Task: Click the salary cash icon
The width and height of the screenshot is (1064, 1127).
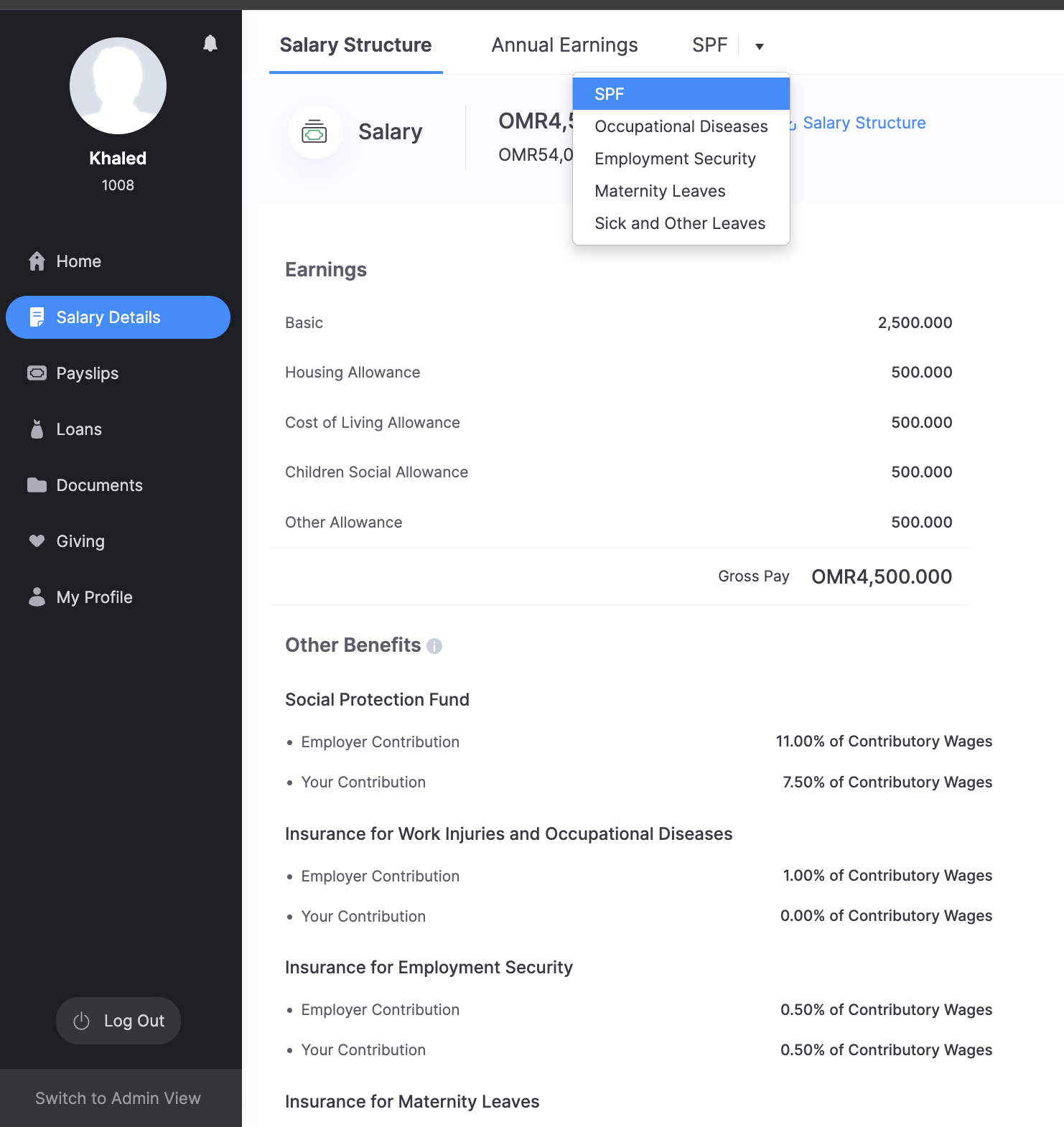Action: pyautogui.click(x=314, y=132)
